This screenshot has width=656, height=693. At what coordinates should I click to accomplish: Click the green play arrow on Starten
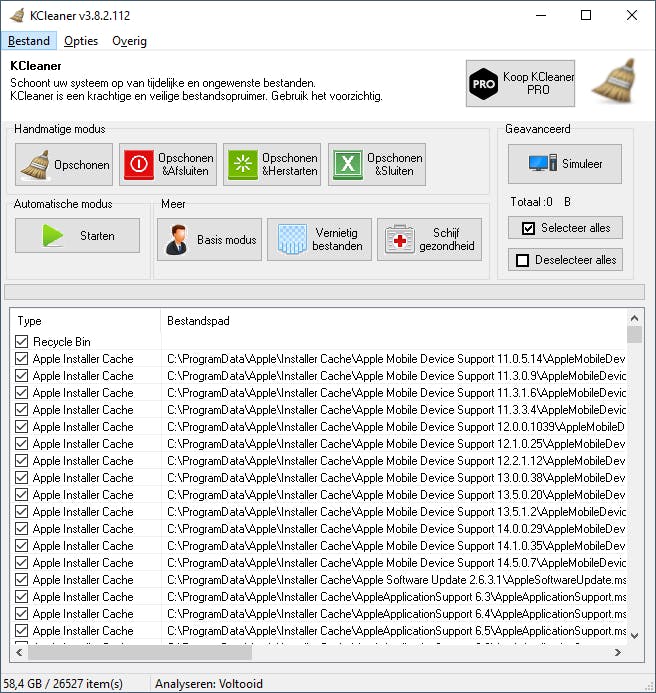click(x=53, y=235)
